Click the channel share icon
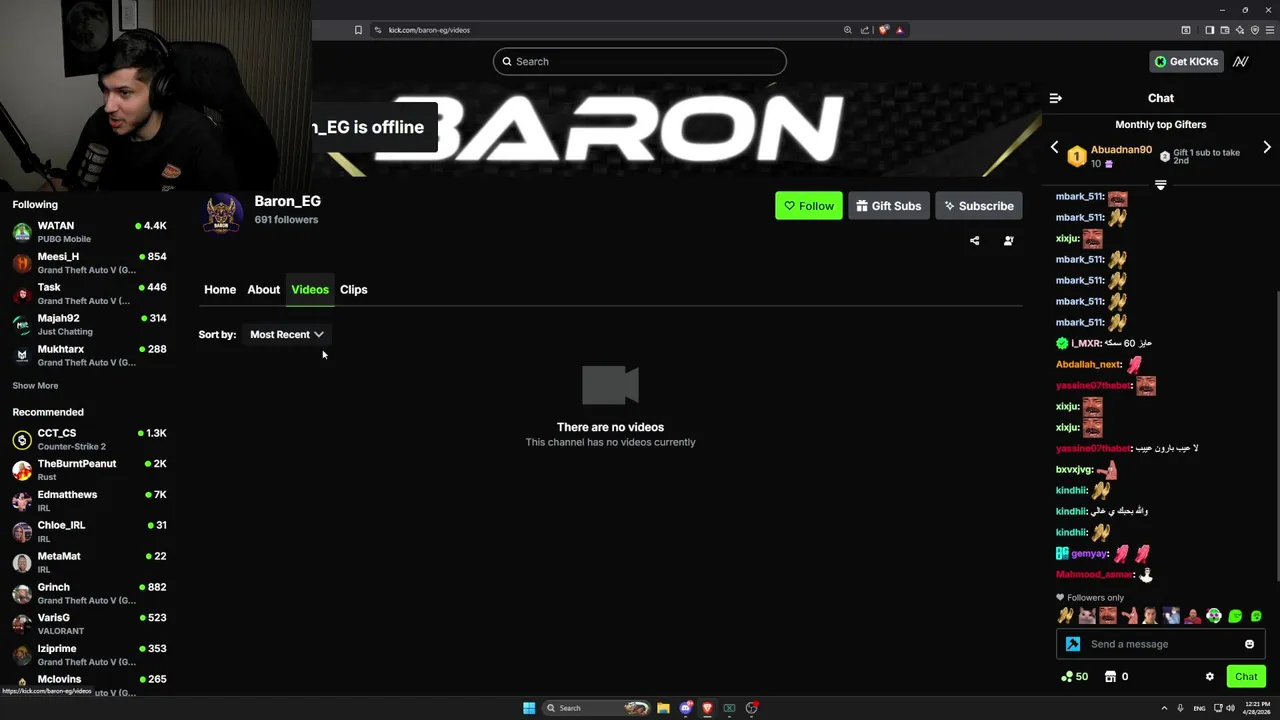The image size is (1280, 720). 974,240
